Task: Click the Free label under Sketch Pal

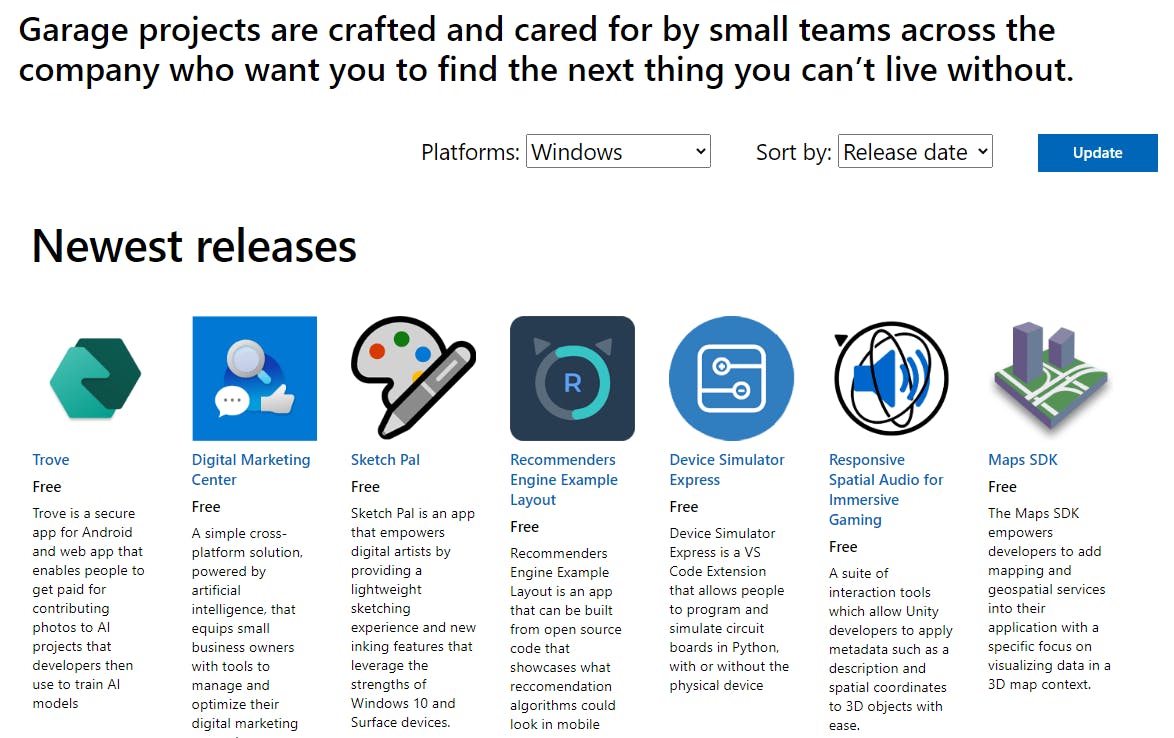Action: [365, 487]
